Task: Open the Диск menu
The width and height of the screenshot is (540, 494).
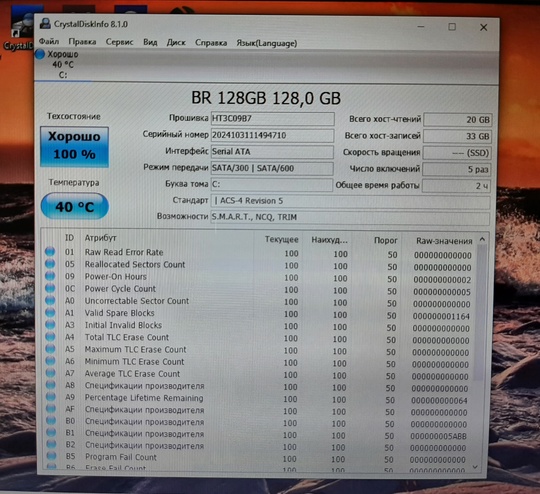Action: coord(176,43)
